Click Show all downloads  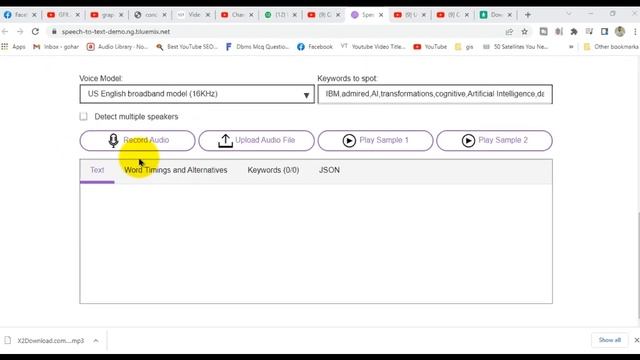tap(609, 340)
